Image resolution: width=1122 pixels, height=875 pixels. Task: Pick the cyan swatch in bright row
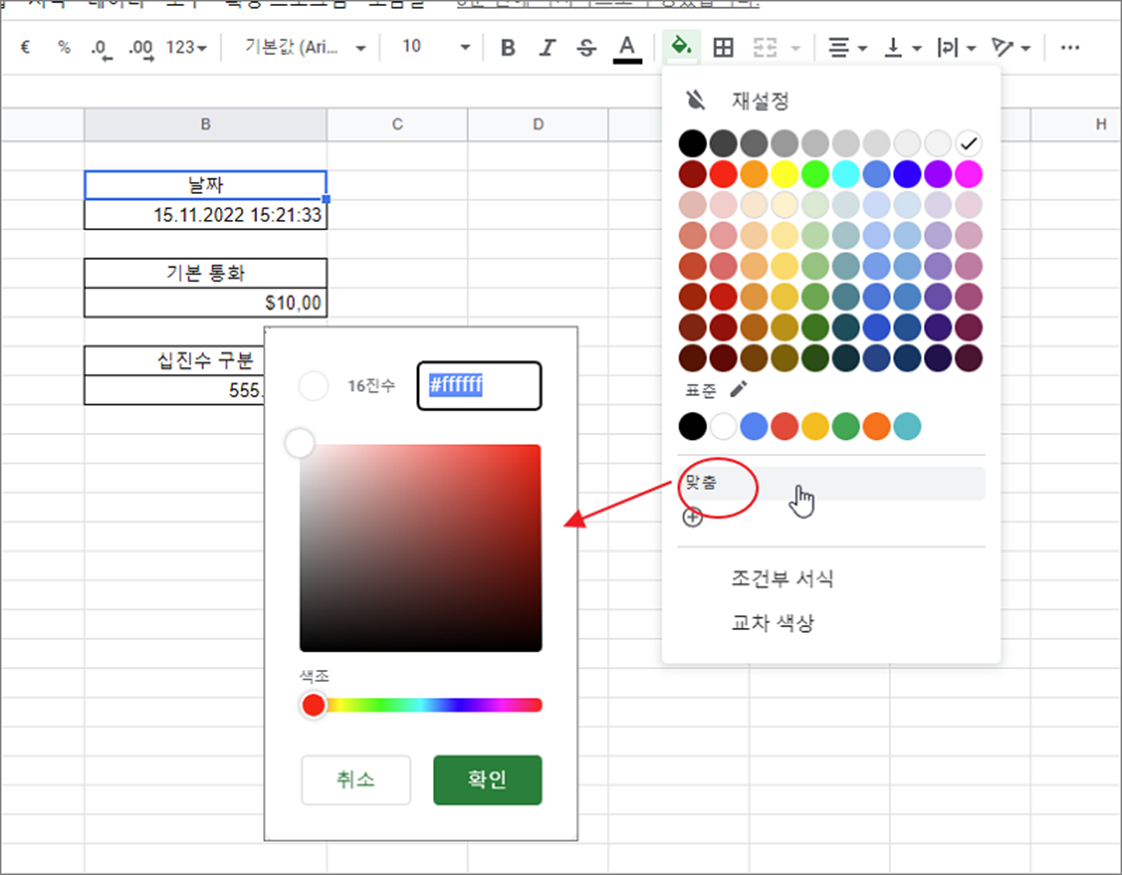(846, 174)
